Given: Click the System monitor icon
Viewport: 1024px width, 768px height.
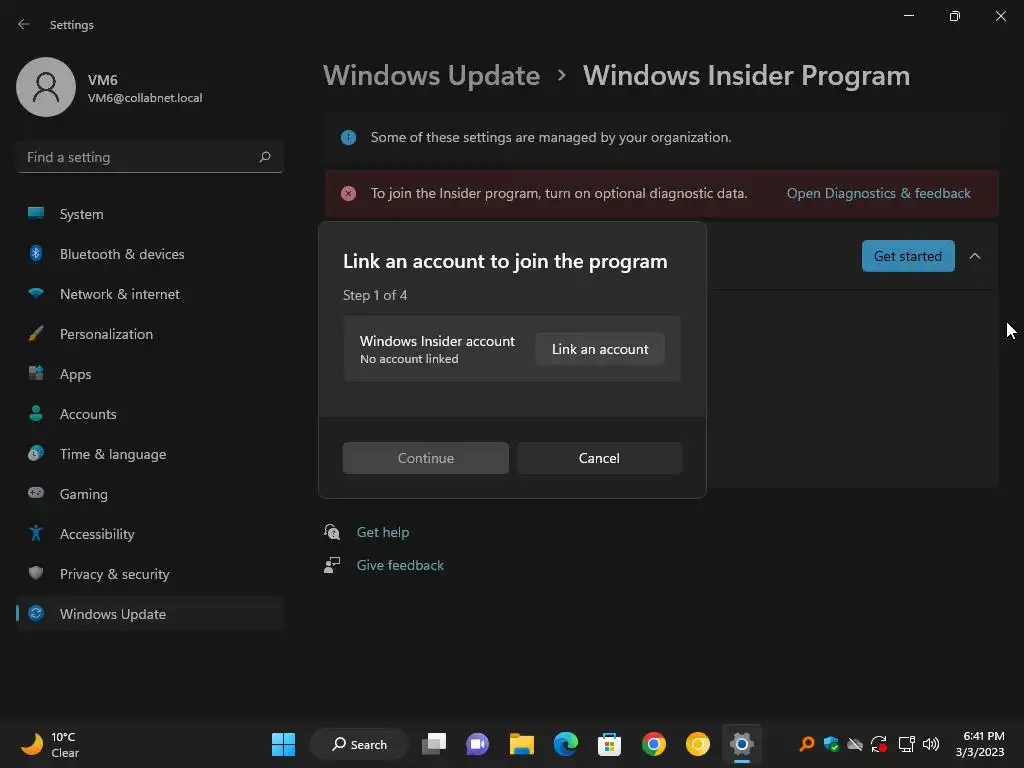Looking at the screenshot, I should pos(36,213).
